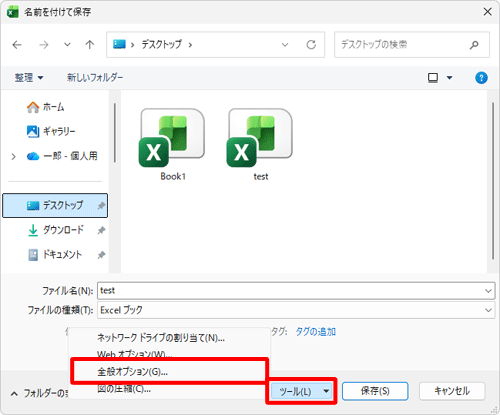Screen dimensions: 500x415
Task: Click the 保存(S) button
Action: click(x=375, y=391)
